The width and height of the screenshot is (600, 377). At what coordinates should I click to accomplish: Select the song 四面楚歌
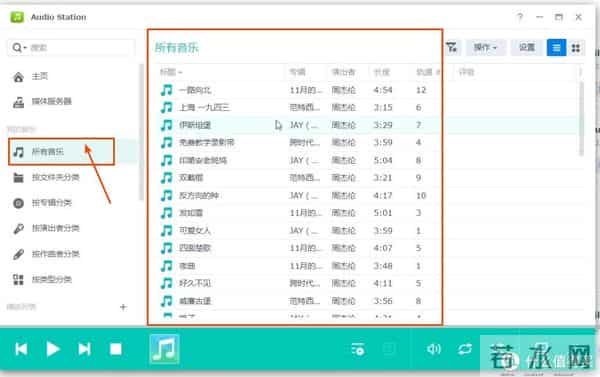click(x=195, y=248)
